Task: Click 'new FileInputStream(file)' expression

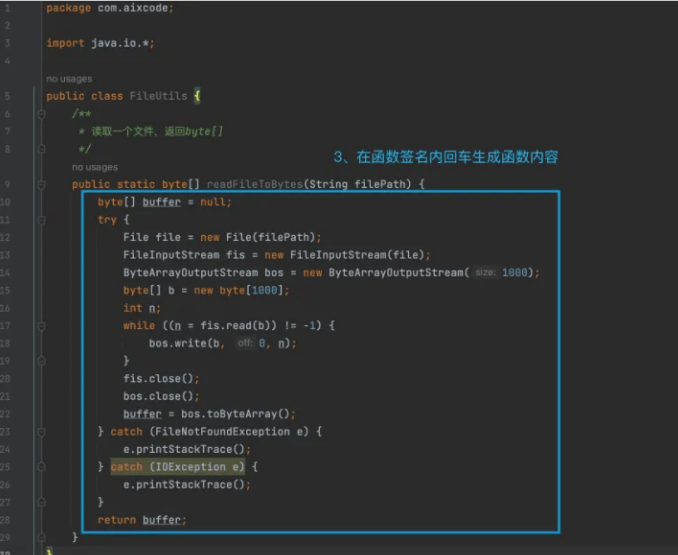Action: point(345,255)
